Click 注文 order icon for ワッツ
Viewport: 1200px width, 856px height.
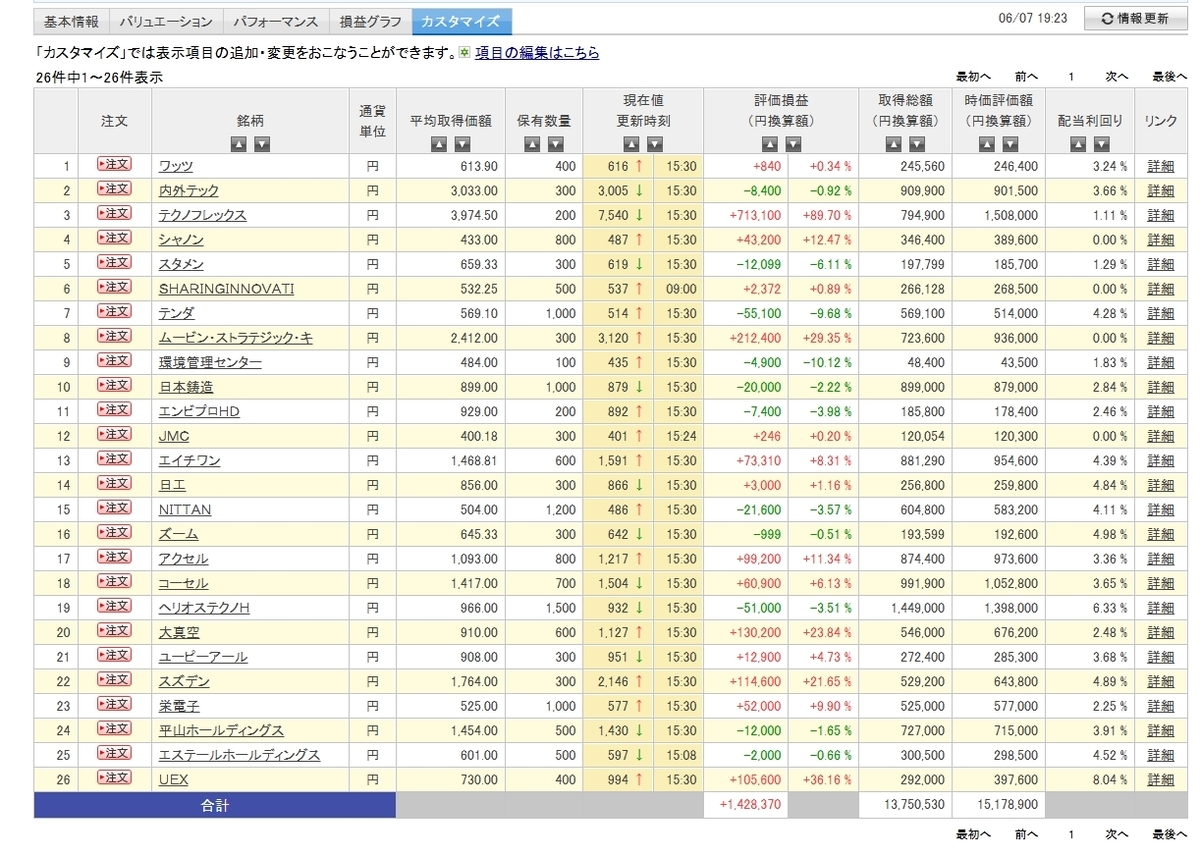click(x=114, y=164)
